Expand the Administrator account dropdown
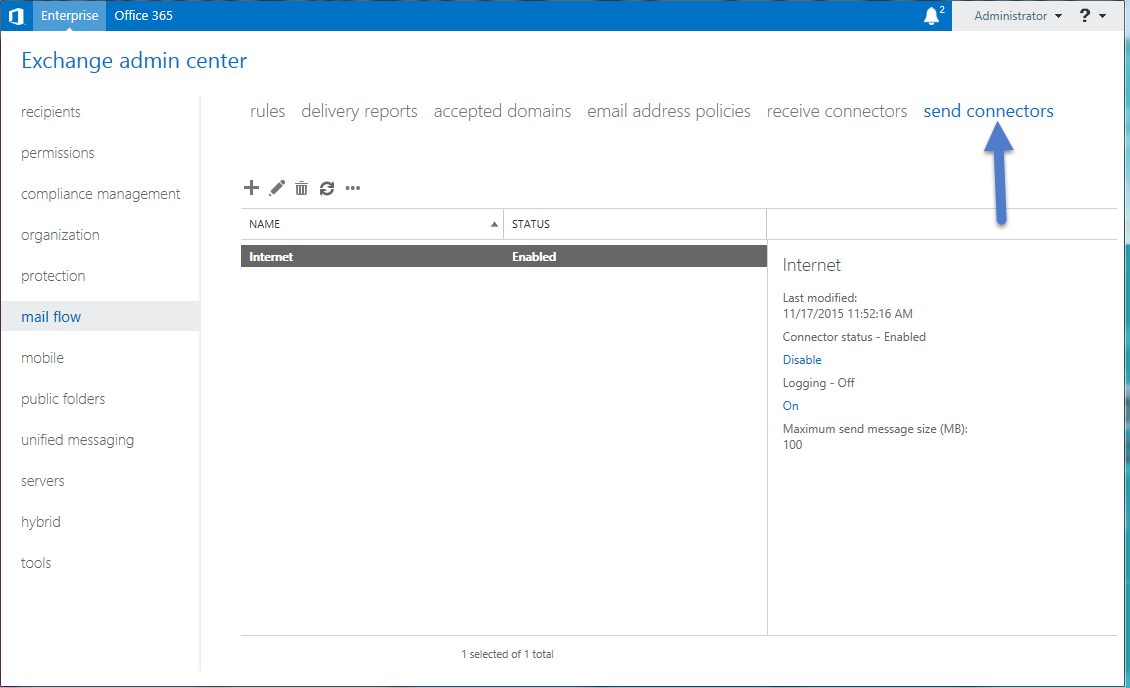 click(1014, 15)
